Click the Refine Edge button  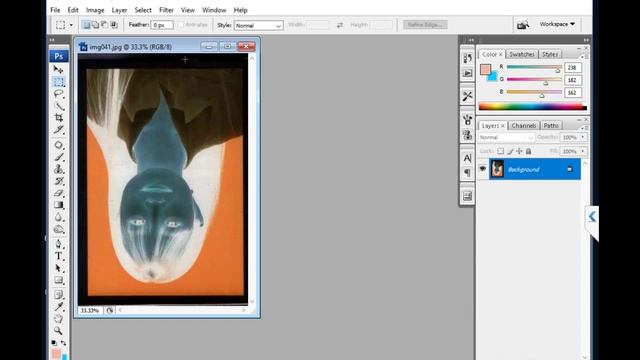coord(425,25)
